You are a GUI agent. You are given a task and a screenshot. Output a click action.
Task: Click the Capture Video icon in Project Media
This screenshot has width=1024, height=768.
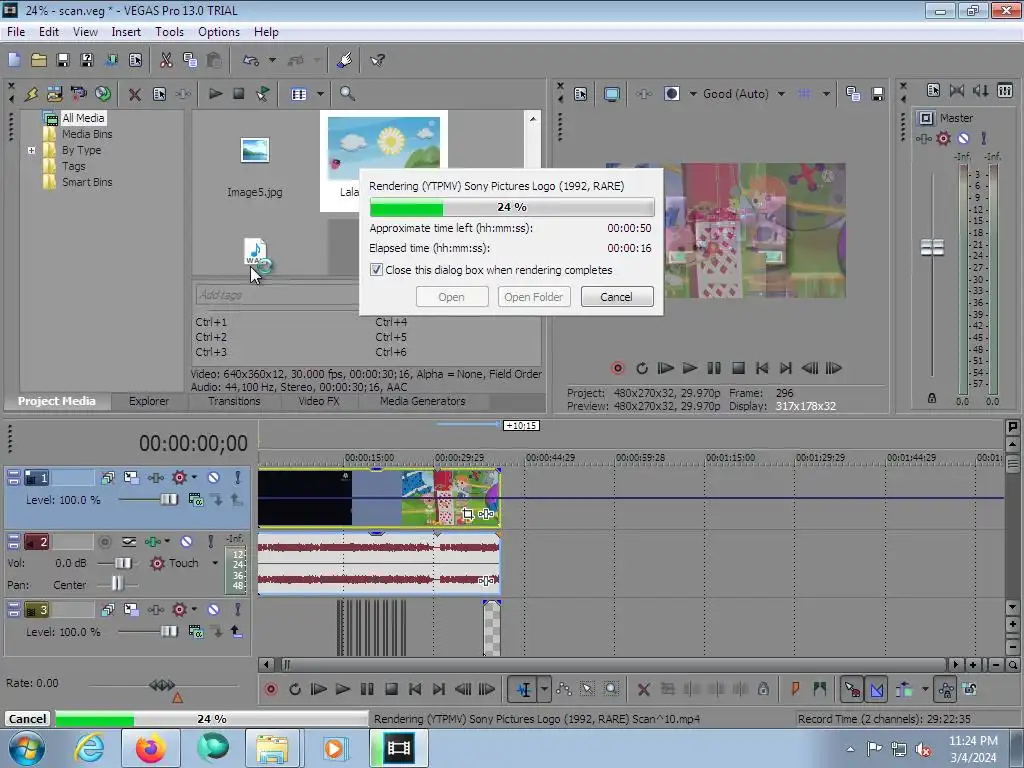[x=78, y=94]
